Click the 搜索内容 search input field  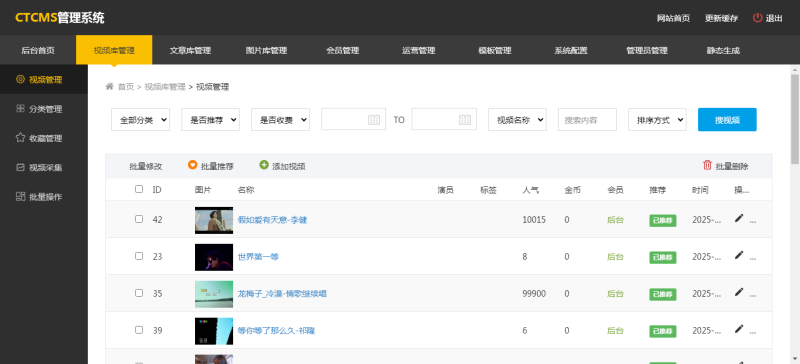point(587,119)
